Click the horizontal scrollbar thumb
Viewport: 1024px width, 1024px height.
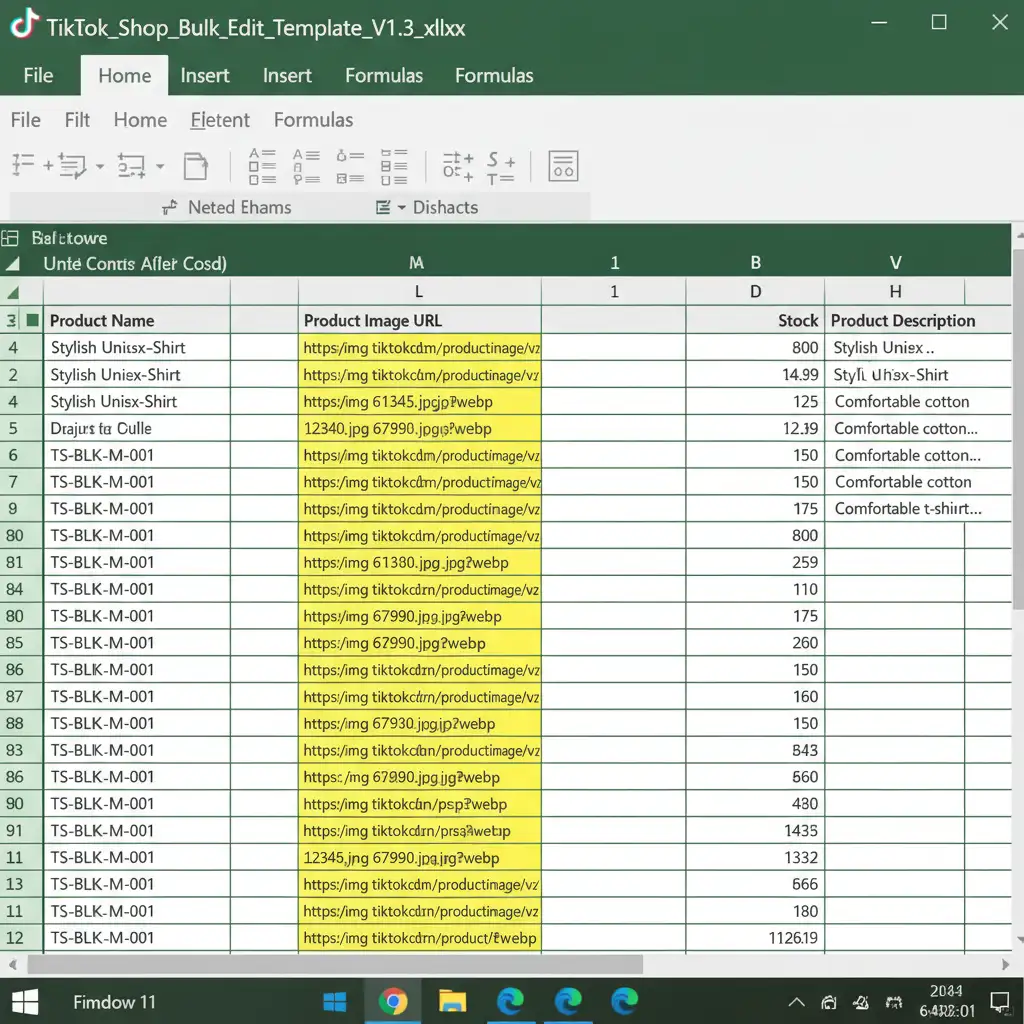pos(334,964)
